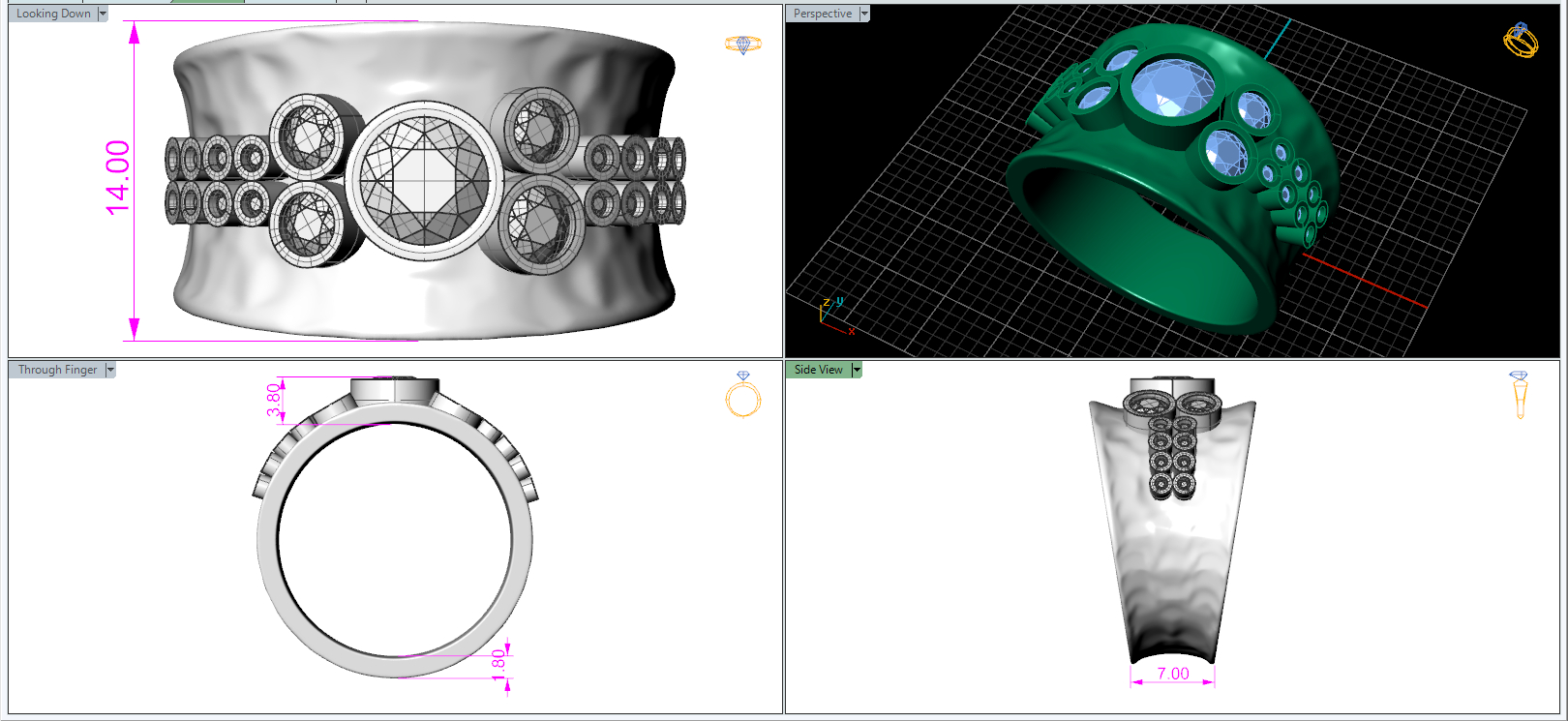Select the Perspective viewport title
This screenshot has width=1568, height=721.
(823, 14)
